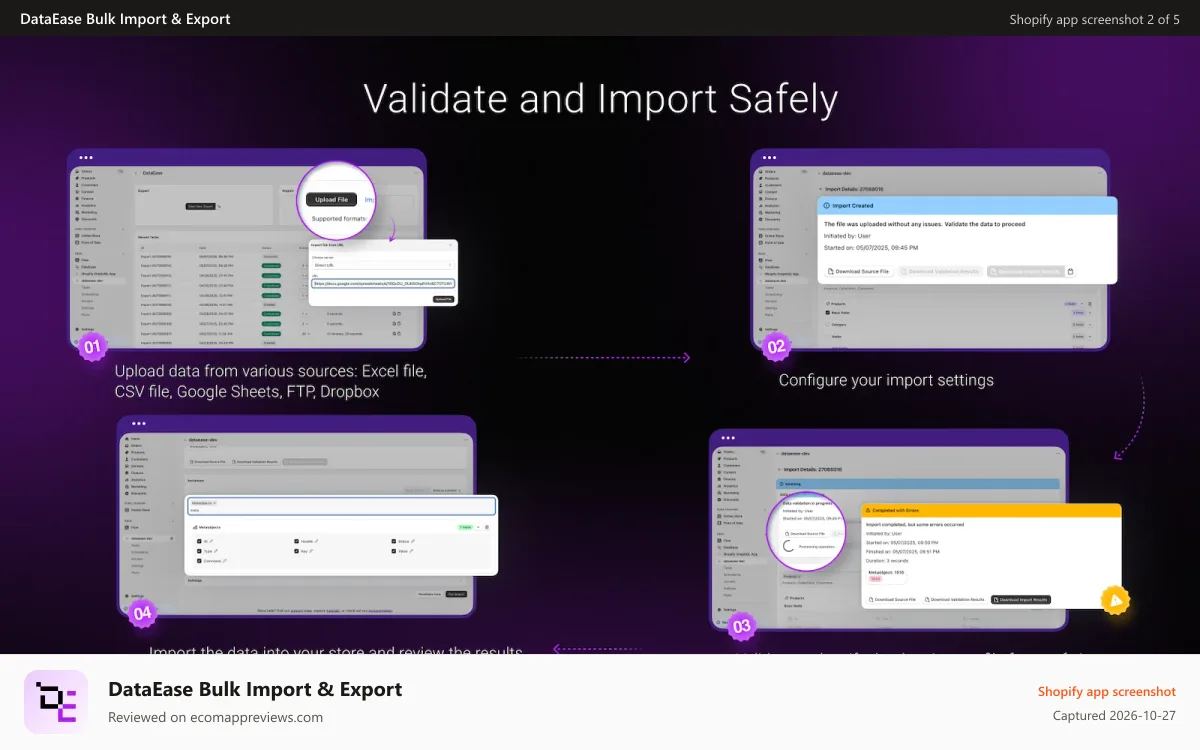The width and height of the screenshot is (1200, 750).
Task: Toggle the Type field checkbox under Metaobjects
Action: coord(199,551)
